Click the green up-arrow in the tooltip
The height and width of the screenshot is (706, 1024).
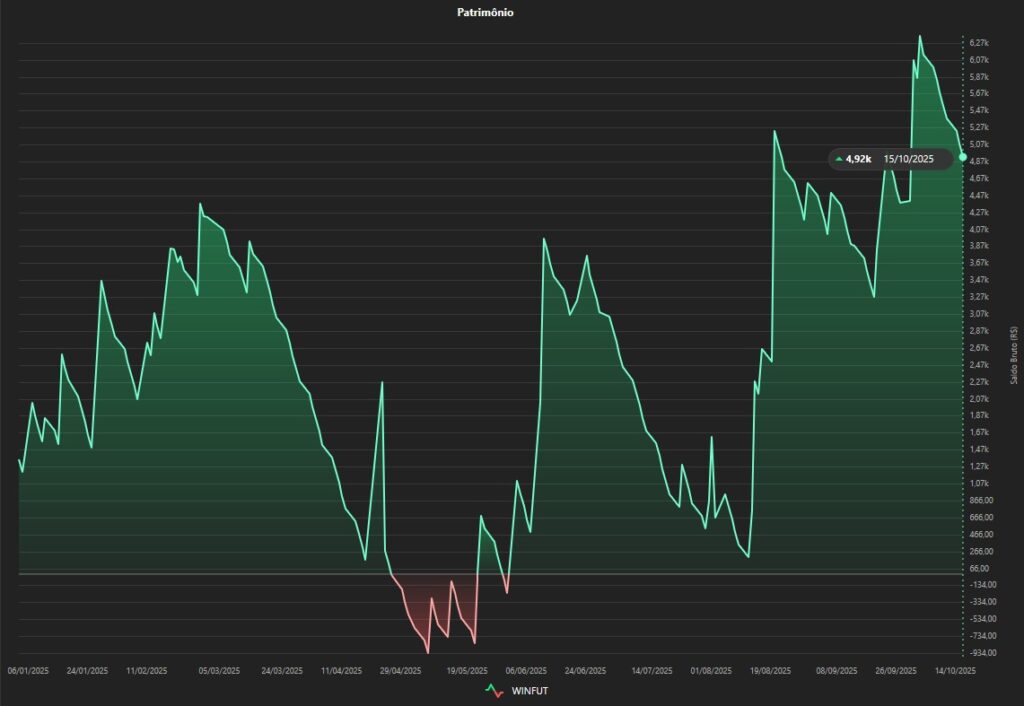tap(838, 159)
